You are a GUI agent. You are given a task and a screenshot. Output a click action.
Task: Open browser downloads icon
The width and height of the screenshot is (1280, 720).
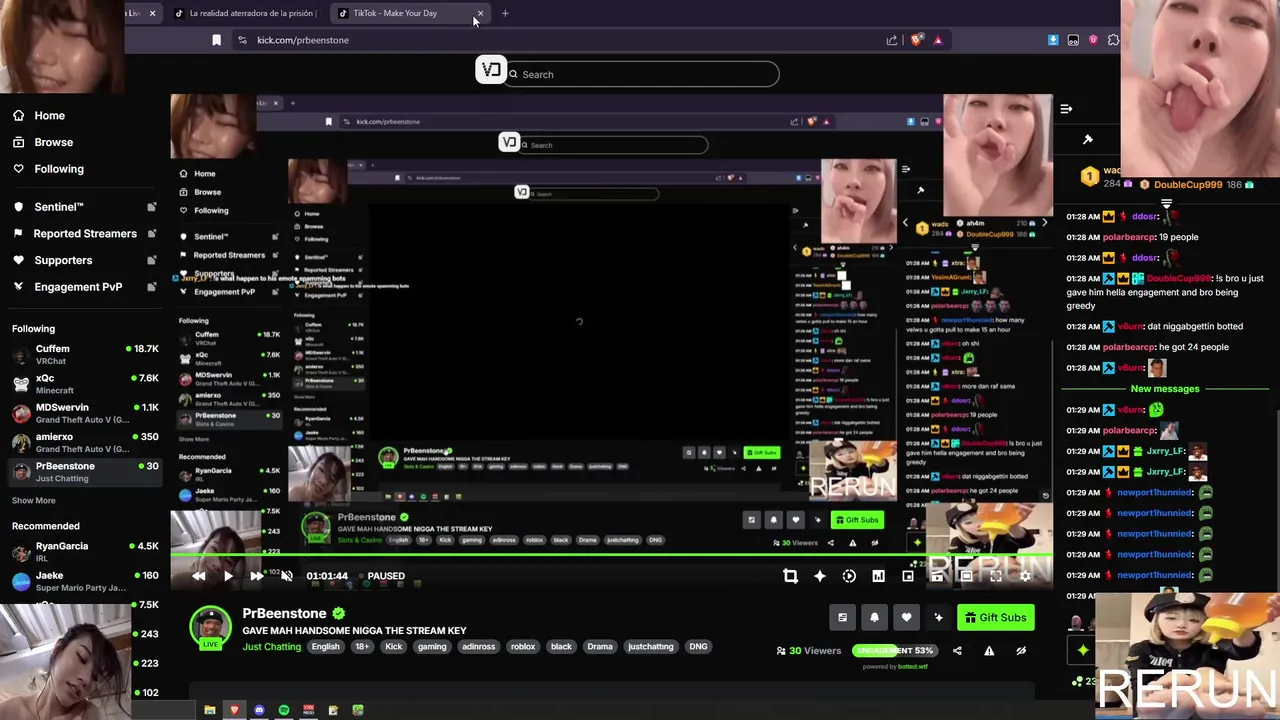click(x=1053, y=40)
